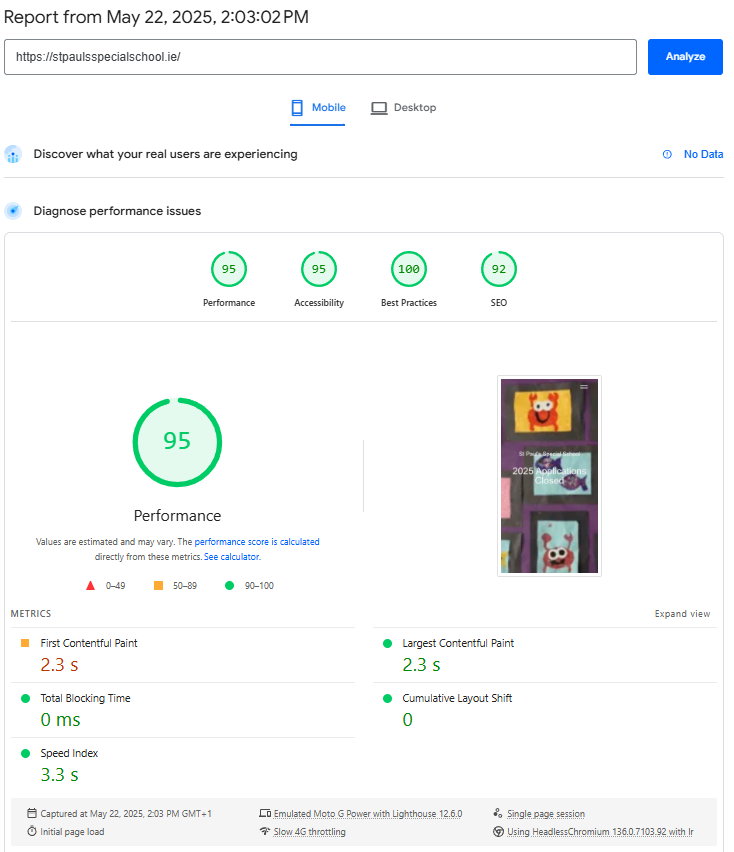
Task: Click the large Performance 95 gauge
Action: (177, 442)
